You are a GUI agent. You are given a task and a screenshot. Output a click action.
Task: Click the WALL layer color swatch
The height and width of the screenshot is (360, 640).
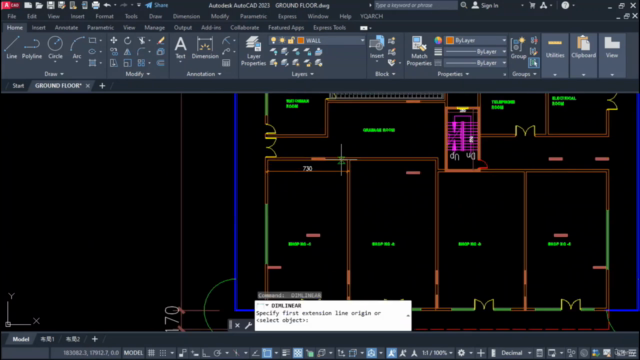click(301, 40)
